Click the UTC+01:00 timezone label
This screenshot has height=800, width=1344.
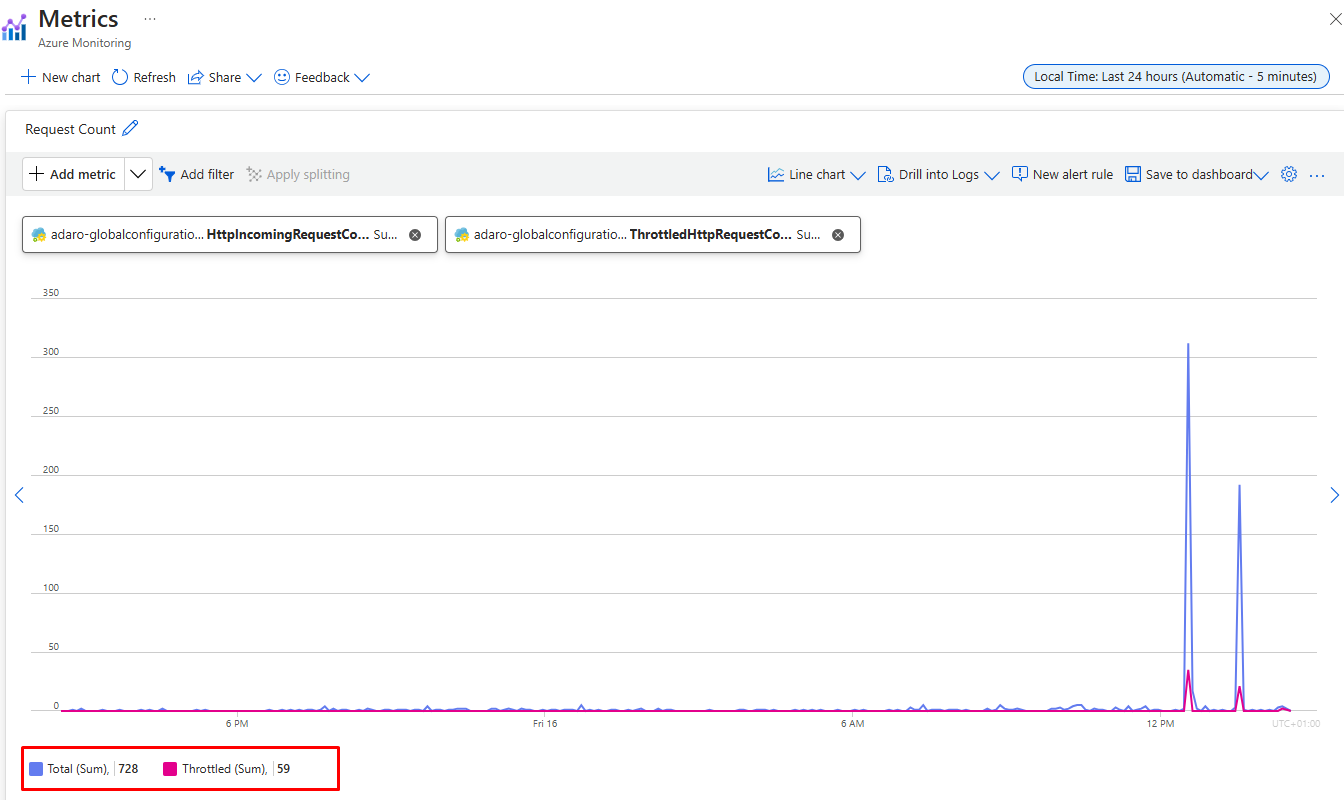[x=1296, y=723]
